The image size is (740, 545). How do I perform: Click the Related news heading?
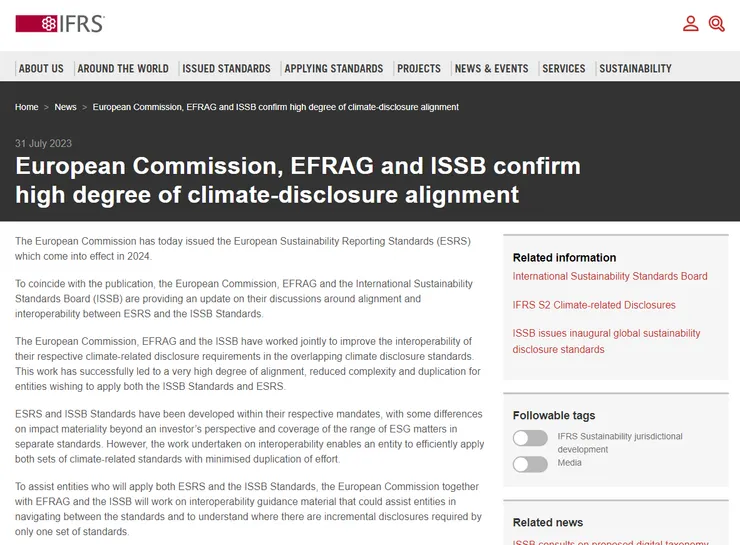point(547,522)
